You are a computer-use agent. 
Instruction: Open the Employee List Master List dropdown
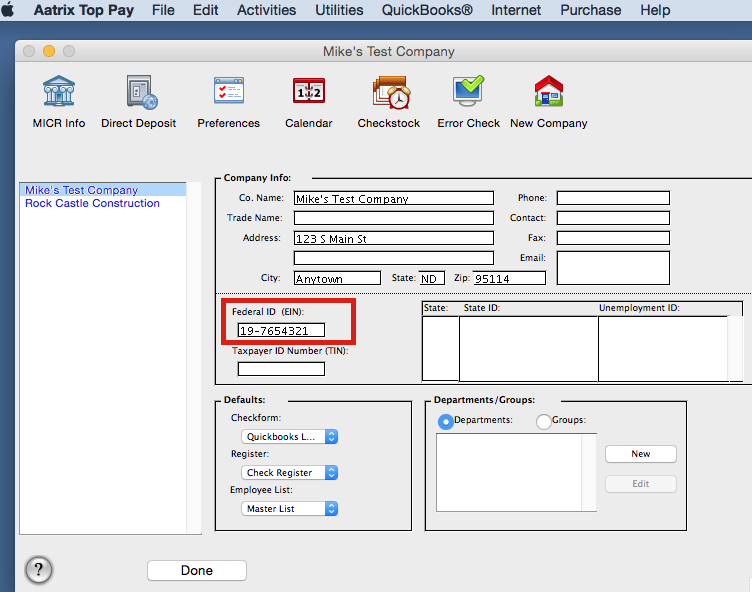tap(290, 509)
